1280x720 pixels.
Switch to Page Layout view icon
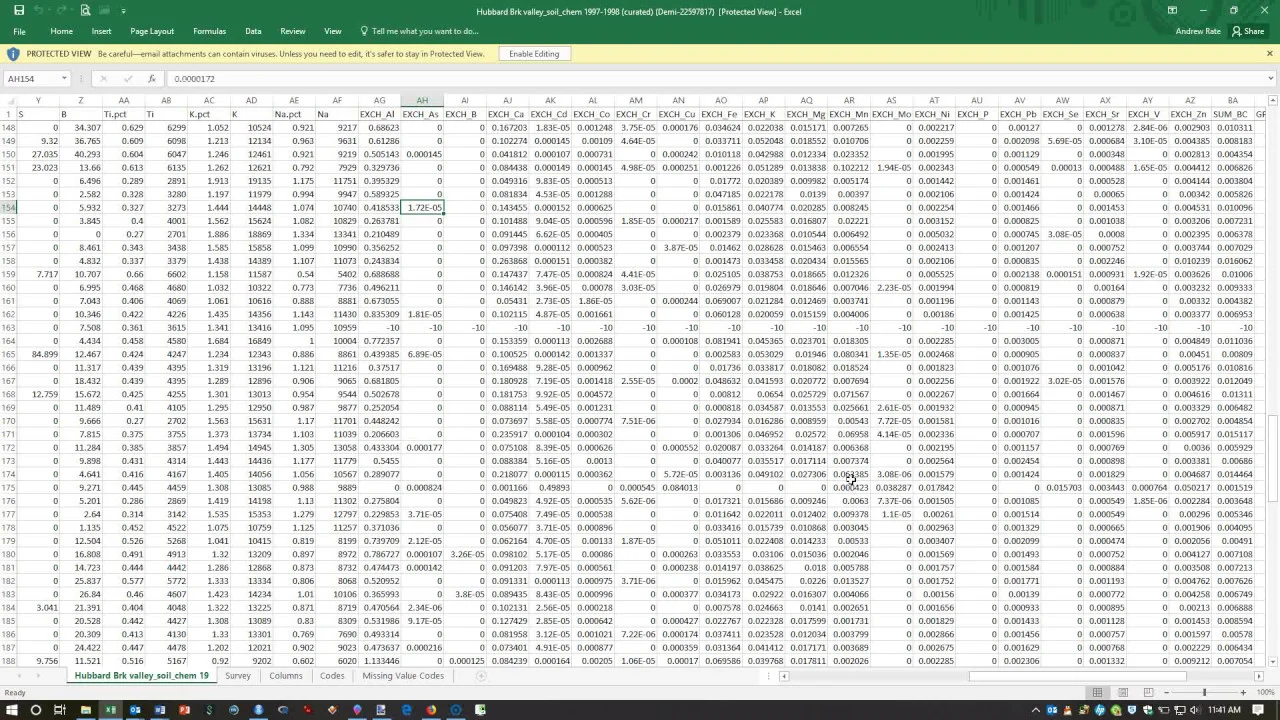pyautogui.click(x=1123, y=692)
